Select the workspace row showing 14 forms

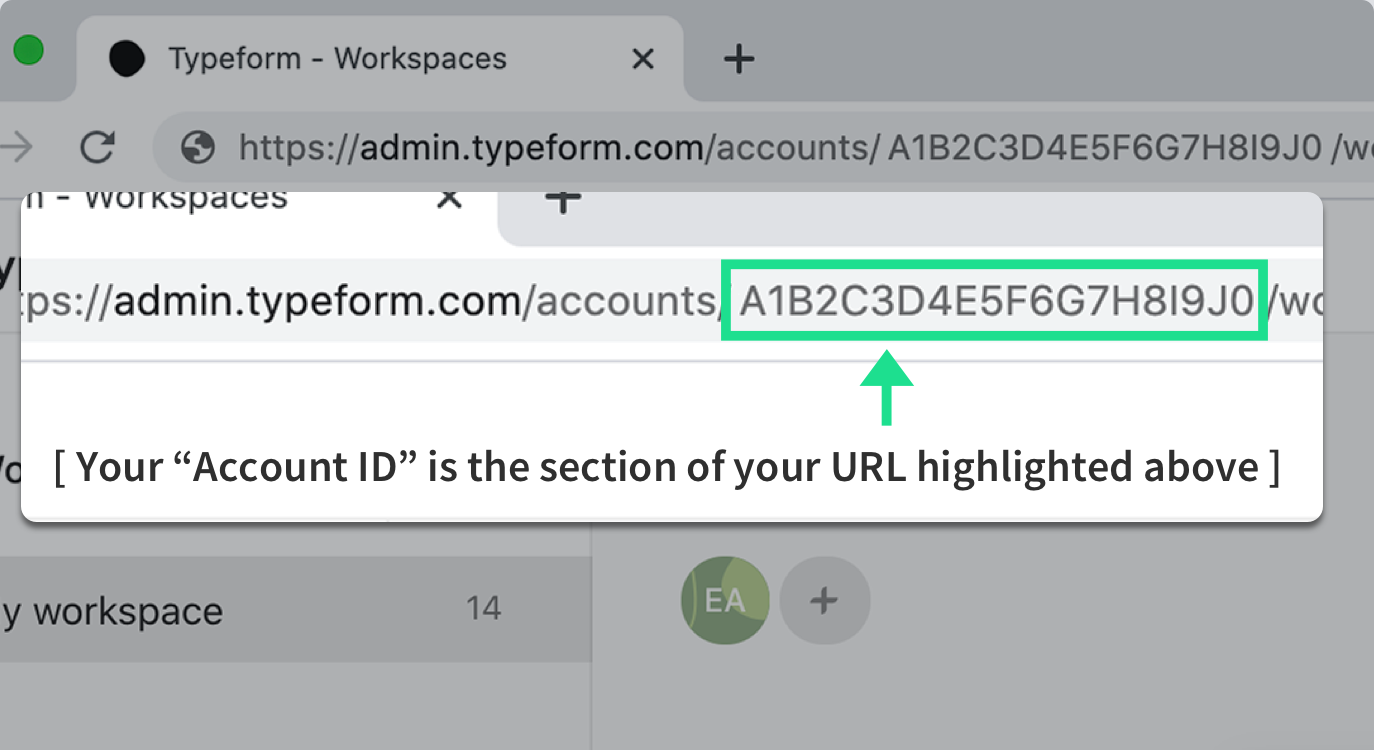click(x=296, y=609)
